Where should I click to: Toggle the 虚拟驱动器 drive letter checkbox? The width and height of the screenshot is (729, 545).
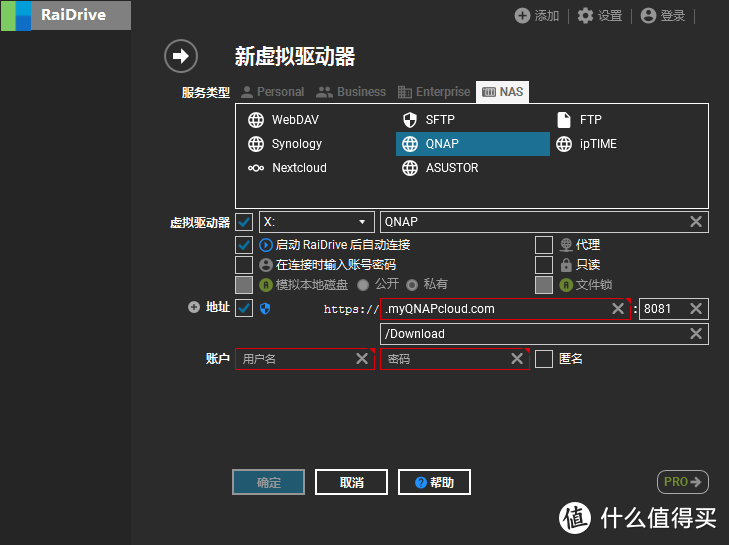tap(244, 222)
